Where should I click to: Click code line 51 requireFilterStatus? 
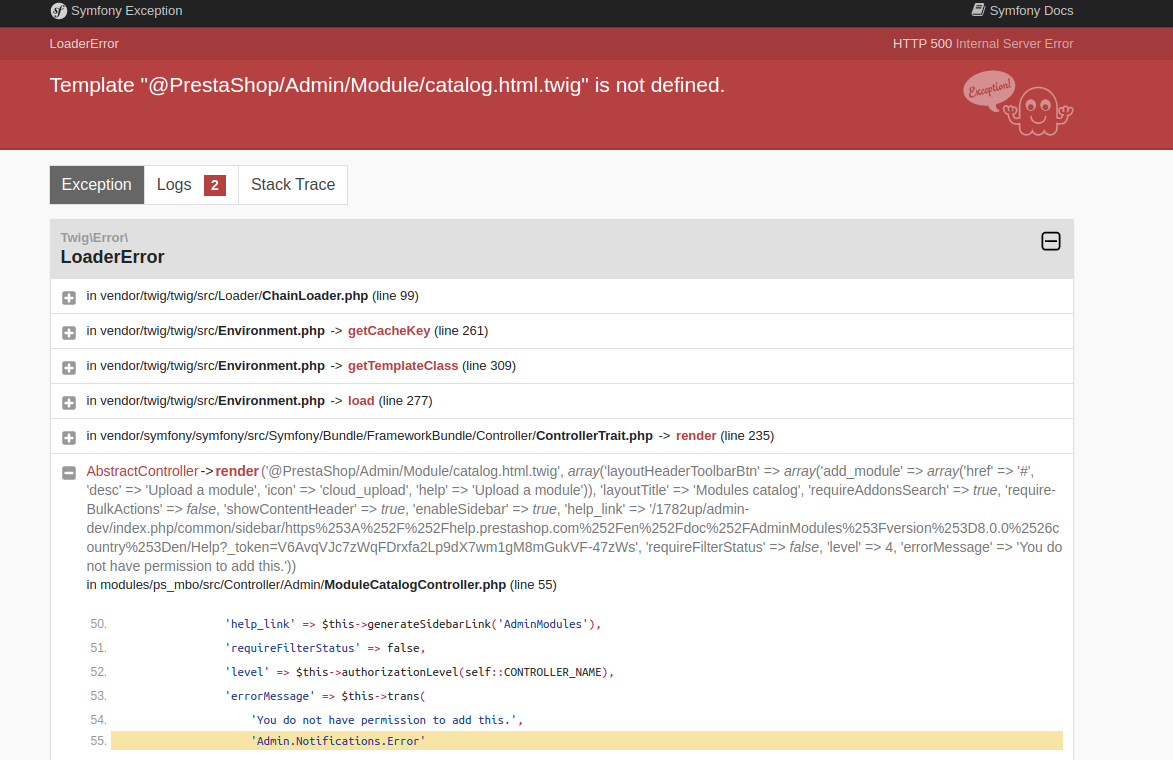pyautogui.click(x=325, y=648)
